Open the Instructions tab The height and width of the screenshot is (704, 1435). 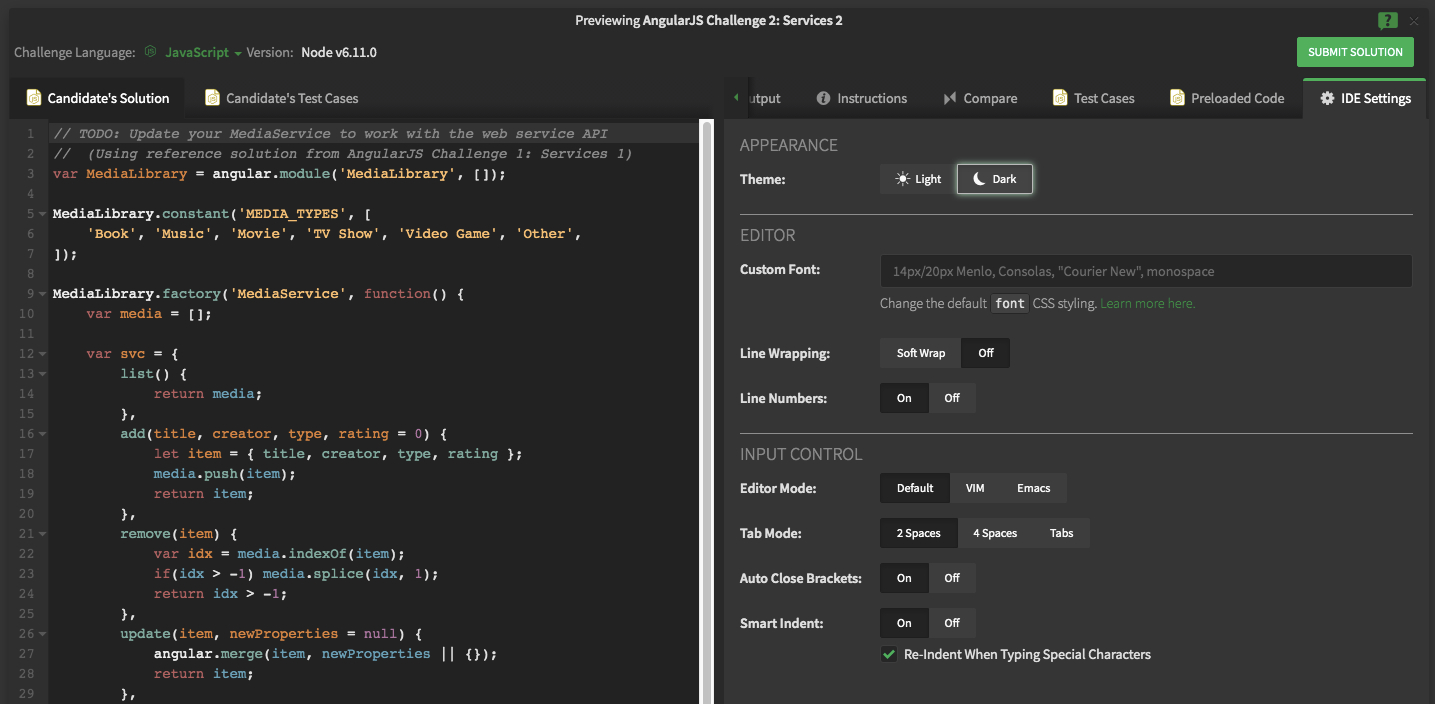(x=871, y=98)
